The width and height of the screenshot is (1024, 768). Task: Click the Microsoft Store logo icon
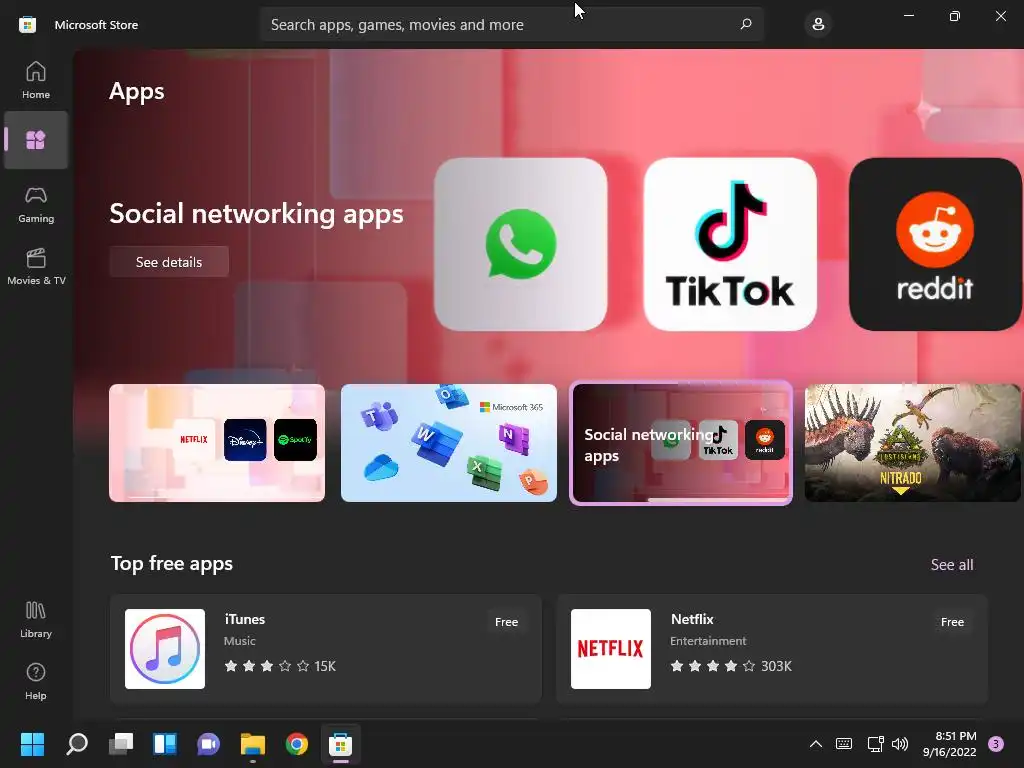coord(27,25)
